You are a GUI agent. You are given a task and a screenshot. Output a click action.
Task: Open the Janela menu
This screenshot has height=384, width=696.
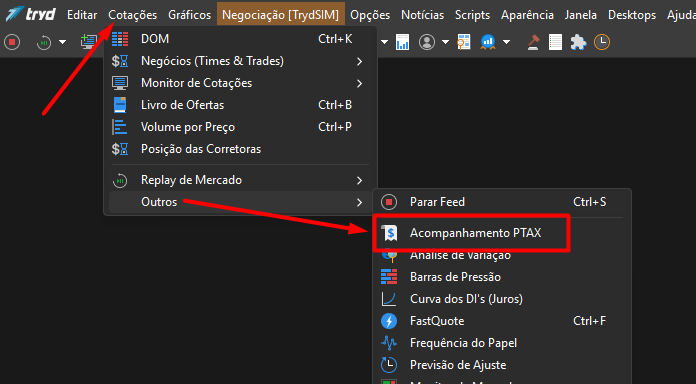tap(581, 15)
